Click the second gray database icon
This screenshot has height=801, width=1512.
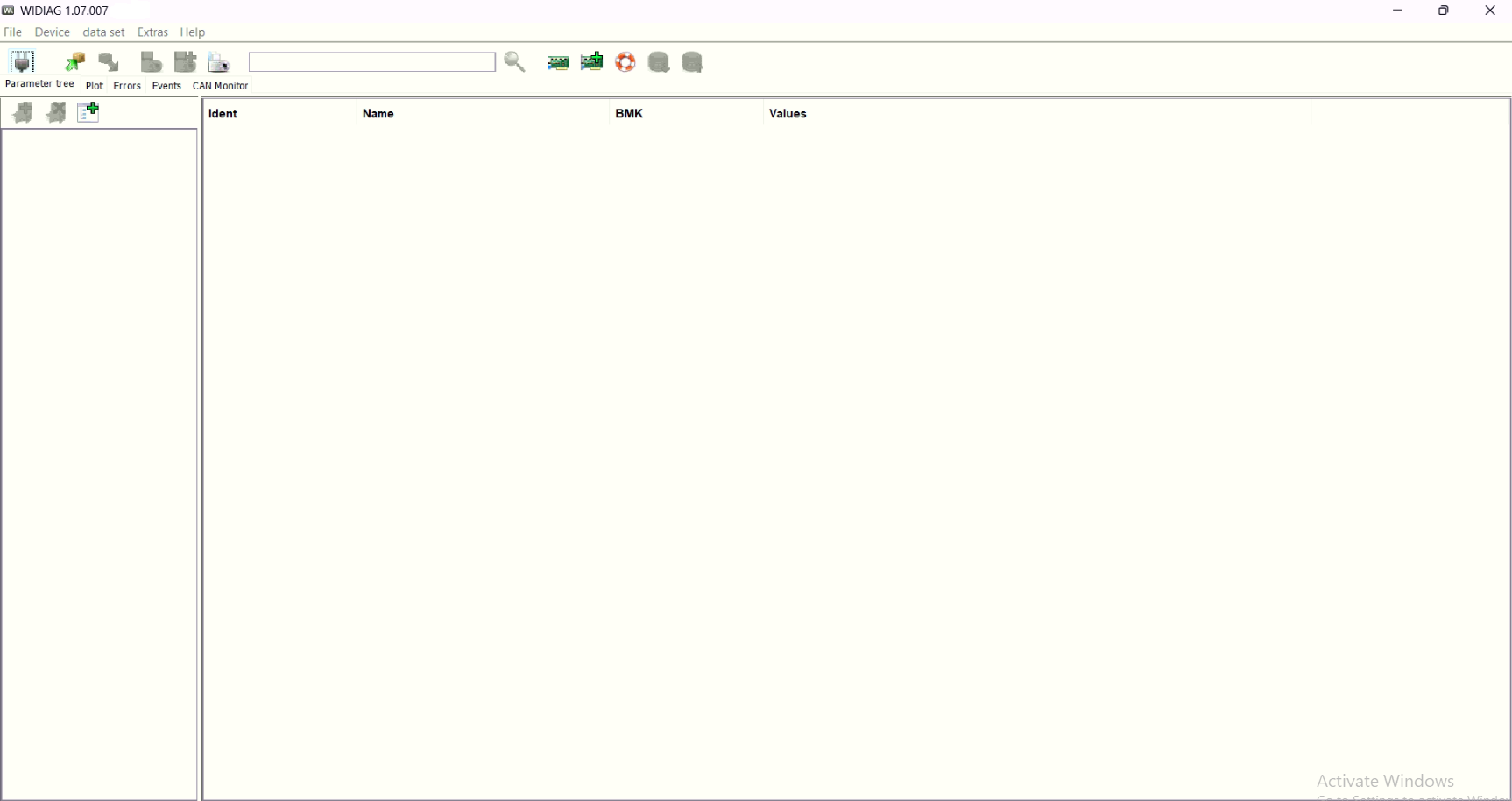tap(693, 62)
